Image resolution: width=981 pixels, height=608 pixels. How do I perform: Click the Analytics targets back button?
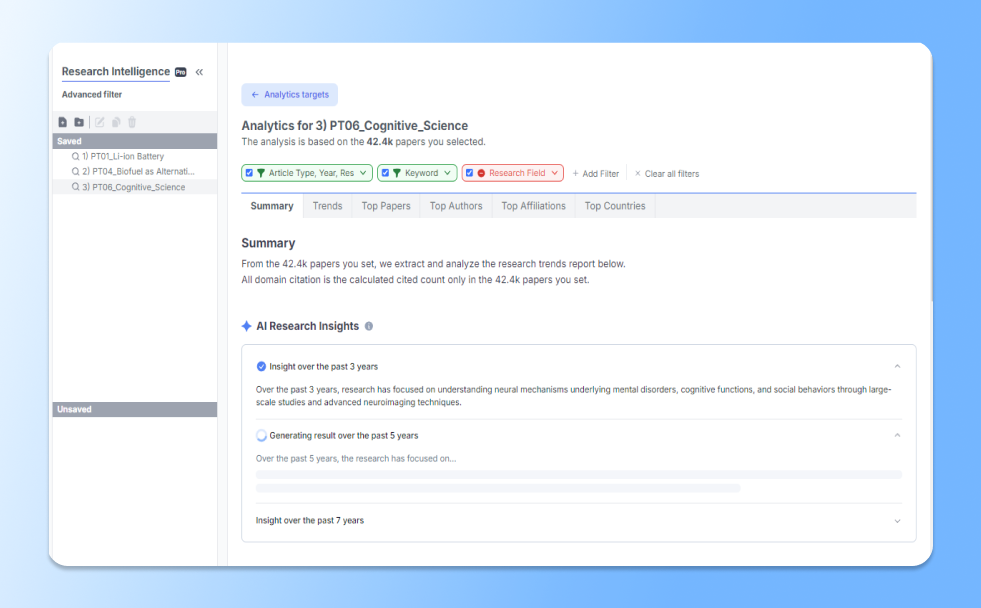click(289, 94)
